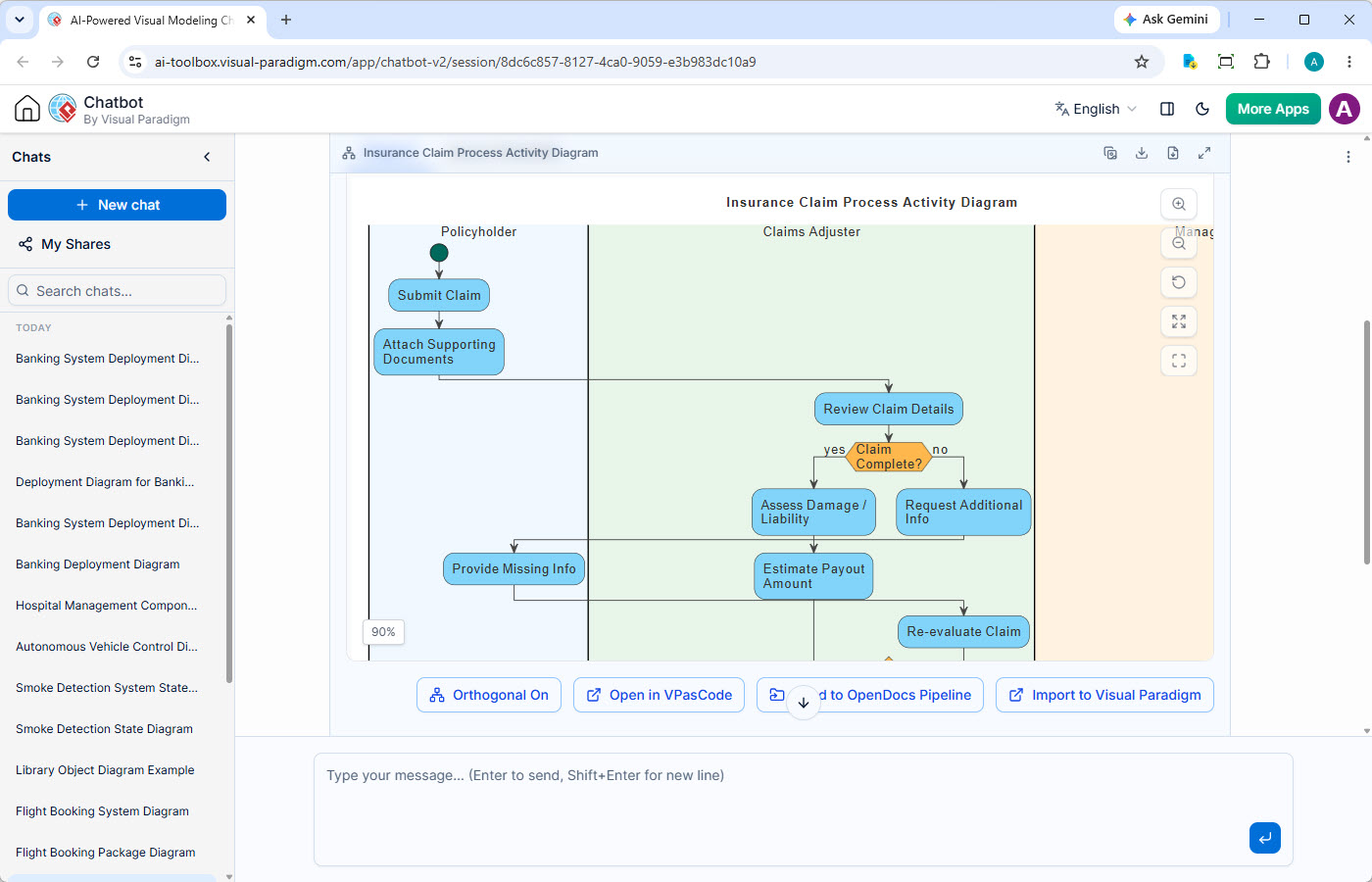View site information icon
Image resolution: width=1372 pixels, height=882 pixels.
(135, 62)
